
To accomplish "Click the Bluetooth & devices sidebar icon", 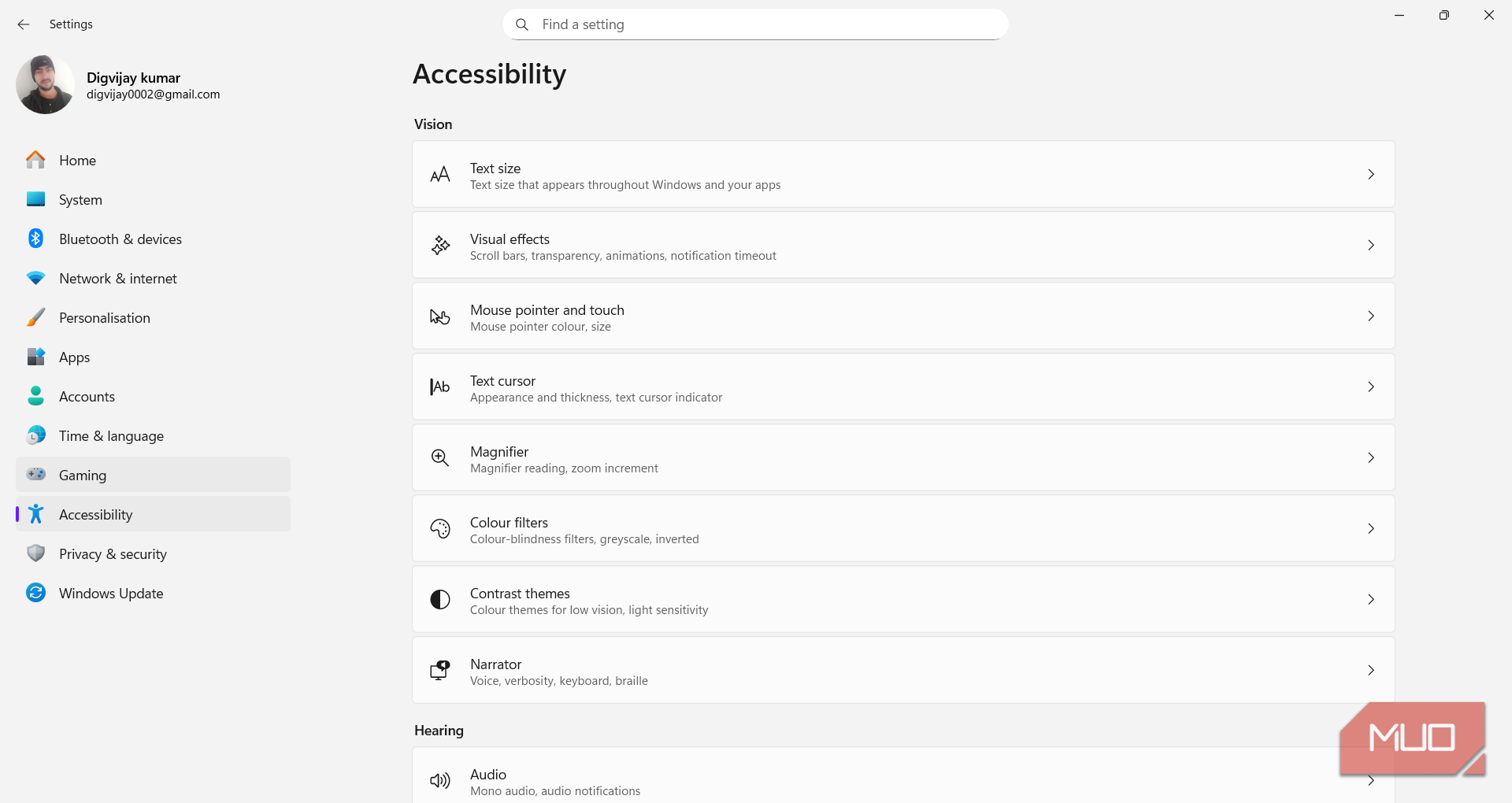I will tap(35, 239).
